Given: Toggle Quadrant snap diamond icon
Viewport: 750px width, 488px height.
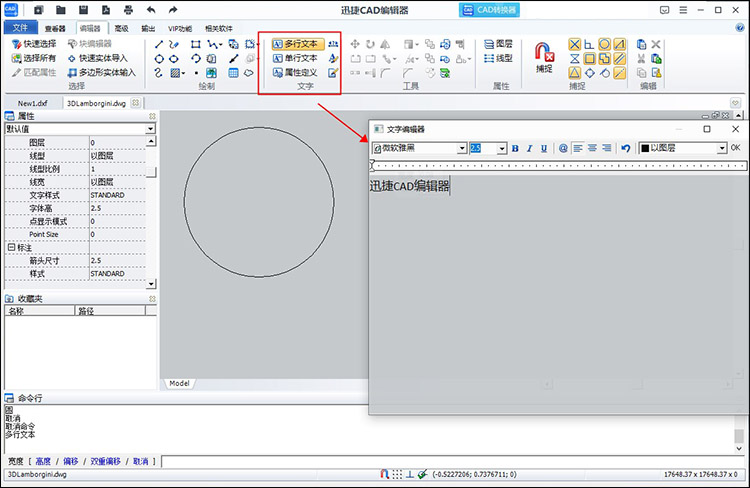Looking at the screenshot, I should [x=590, y=73].
